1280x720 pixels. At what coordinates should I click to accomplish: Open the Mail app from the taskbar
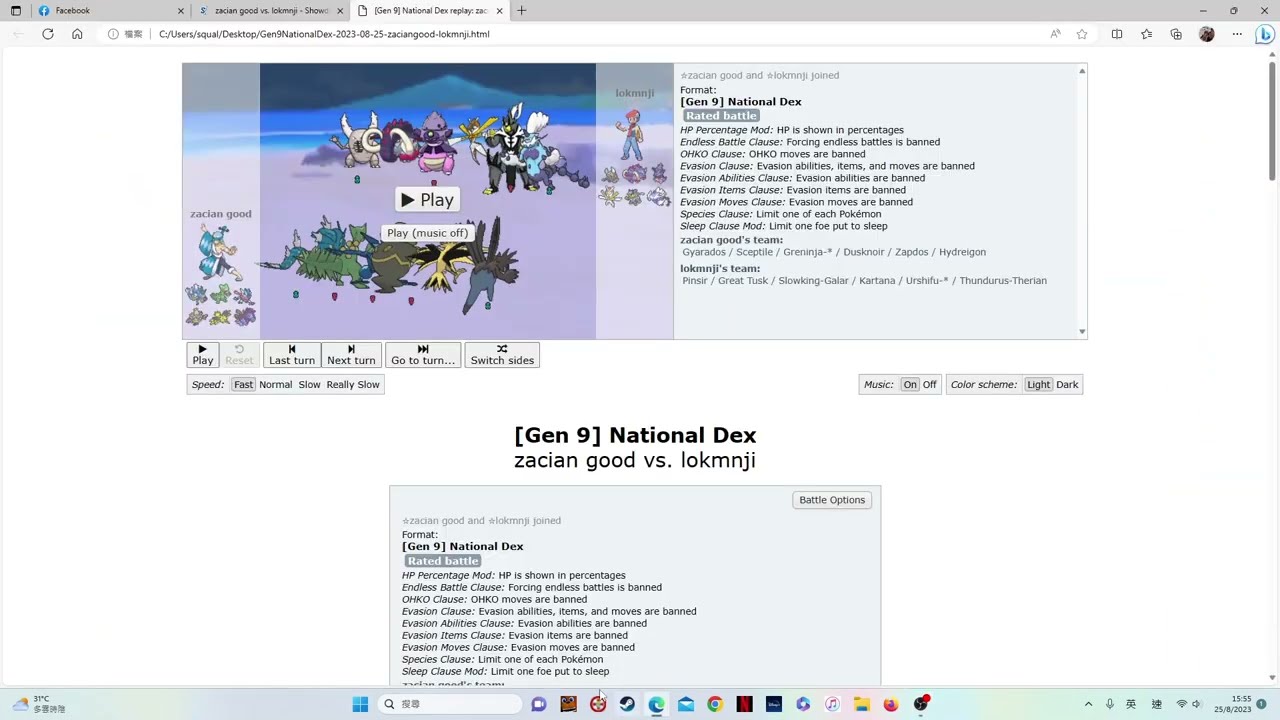tap(685, 704)
